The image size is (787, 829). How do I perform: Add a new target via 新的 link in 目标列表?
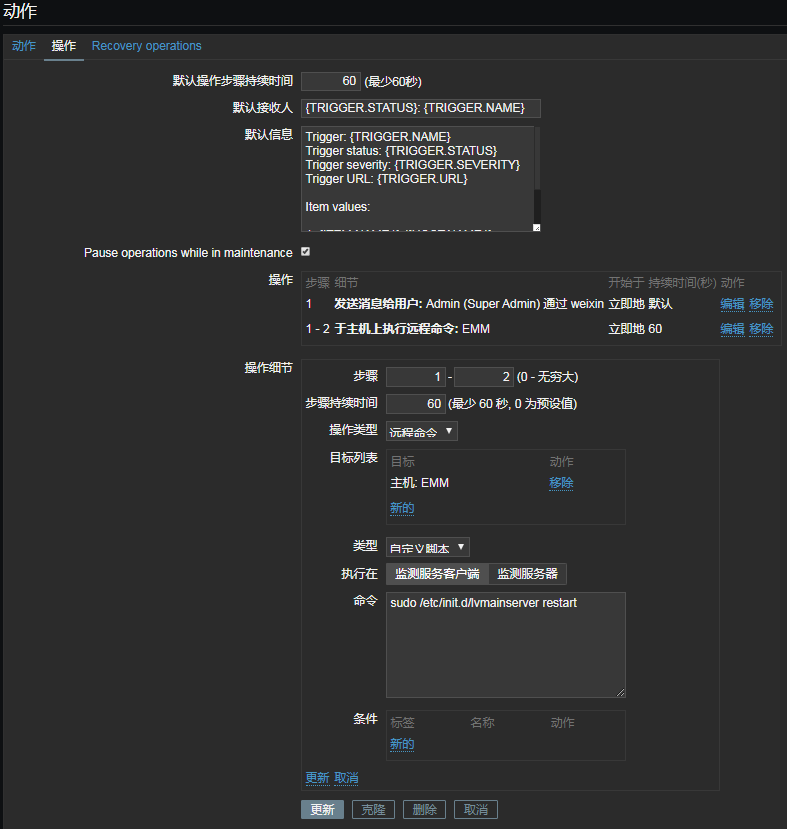pos(402,508)
